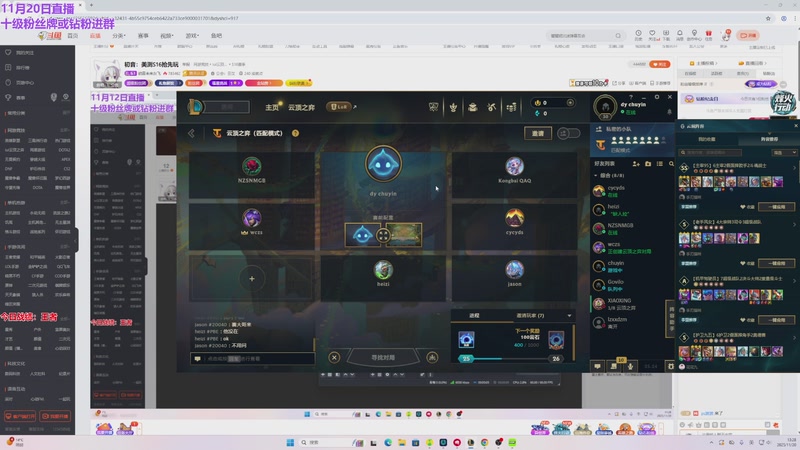Screen dimensions: 800x450
Task: Toggle 收藏 heart on the third lineup
Action: (x=747, y=320)
